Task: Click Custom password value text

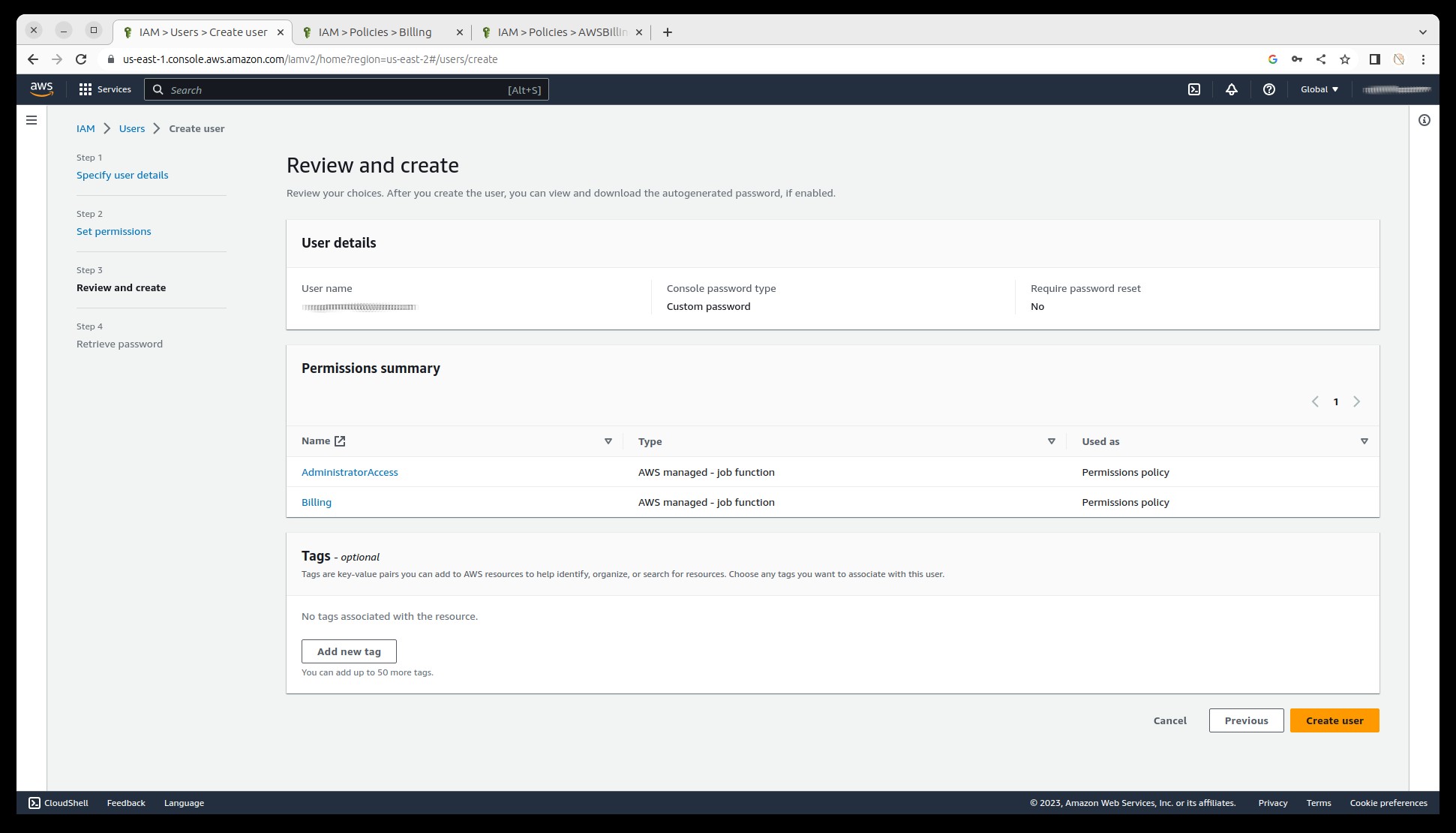Action: tap(708, 306)
